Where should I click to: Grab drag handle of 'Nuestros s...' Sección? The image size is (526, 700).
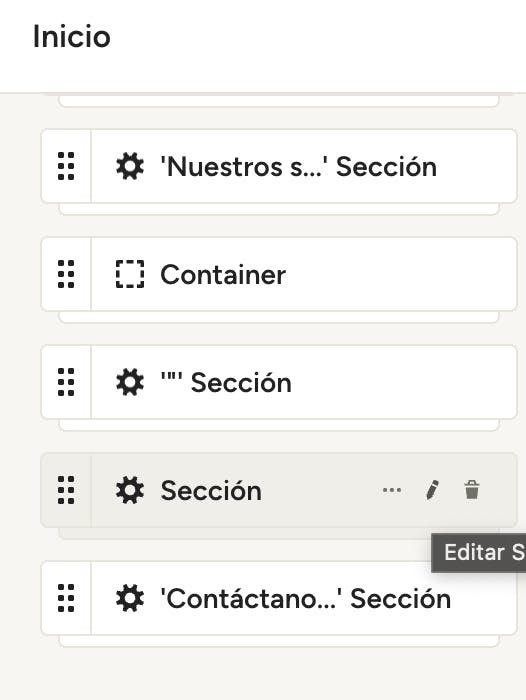(x=66, y=167)
